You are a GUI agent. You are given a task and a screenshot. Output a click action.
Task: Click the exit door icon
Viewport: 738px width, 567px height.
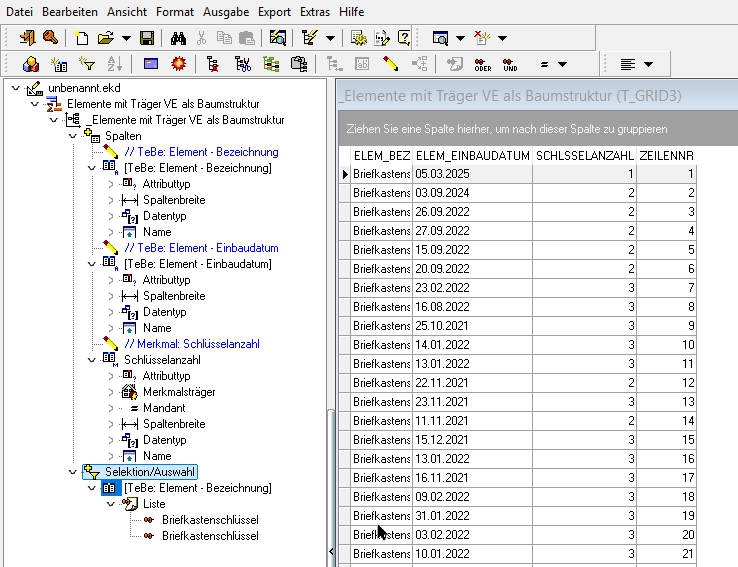click(27, 38)
